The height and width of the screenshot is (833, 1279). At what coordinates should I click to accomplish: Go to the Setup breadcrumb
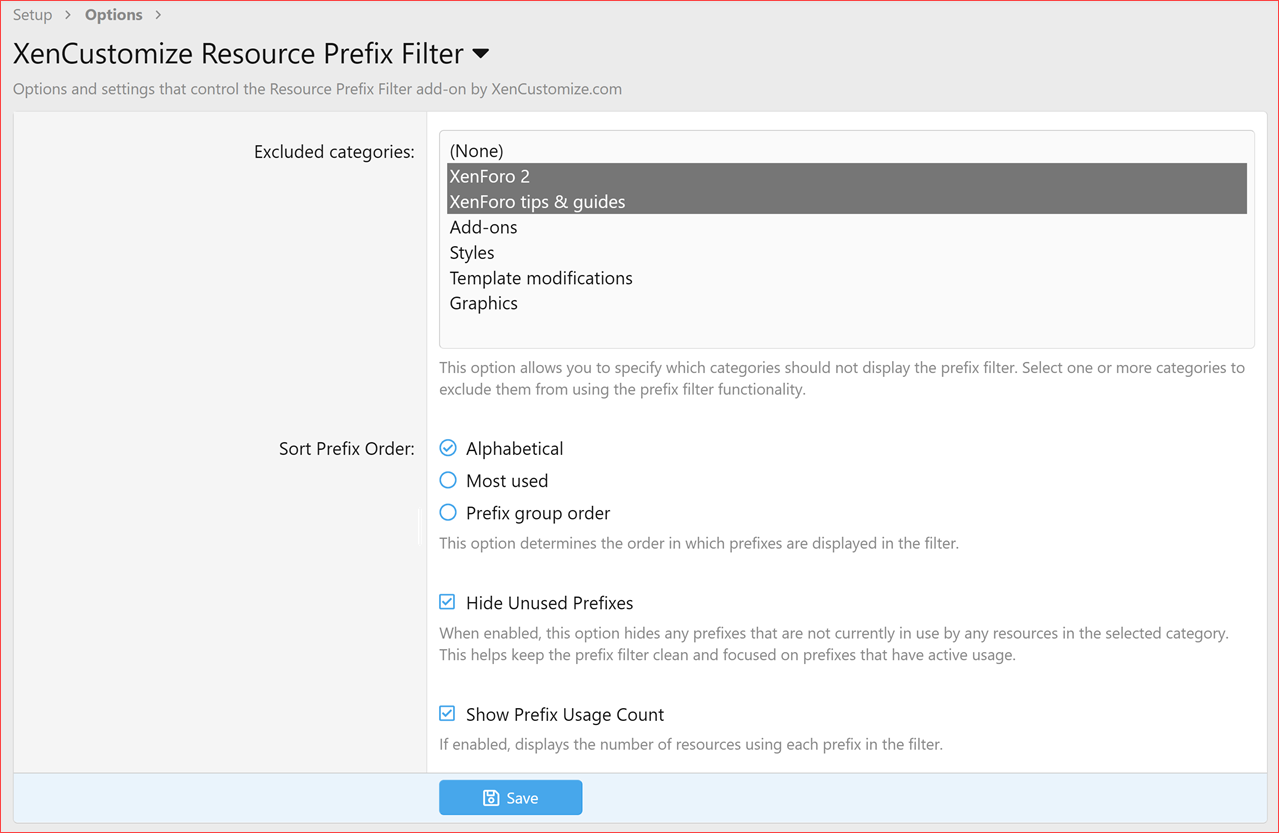tap(32, 15)
